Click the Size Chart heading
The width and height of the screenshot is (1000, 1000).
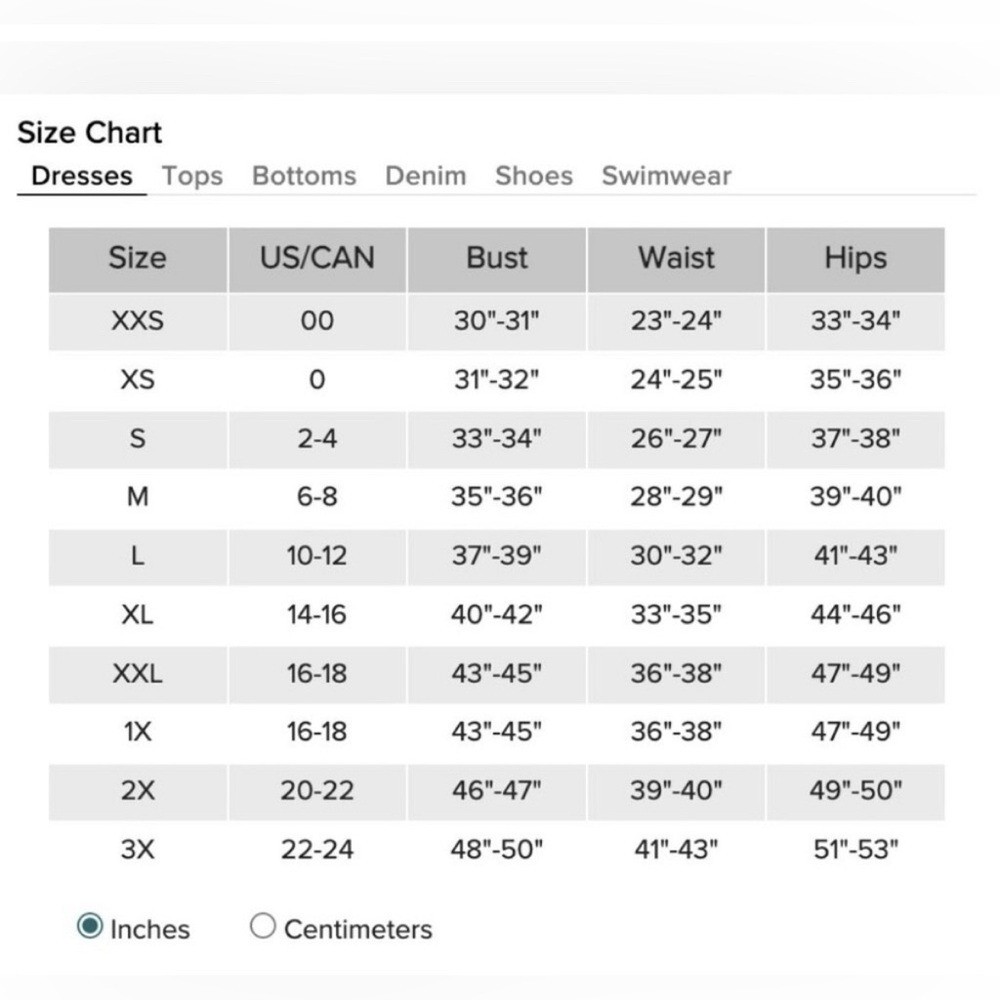89,133
